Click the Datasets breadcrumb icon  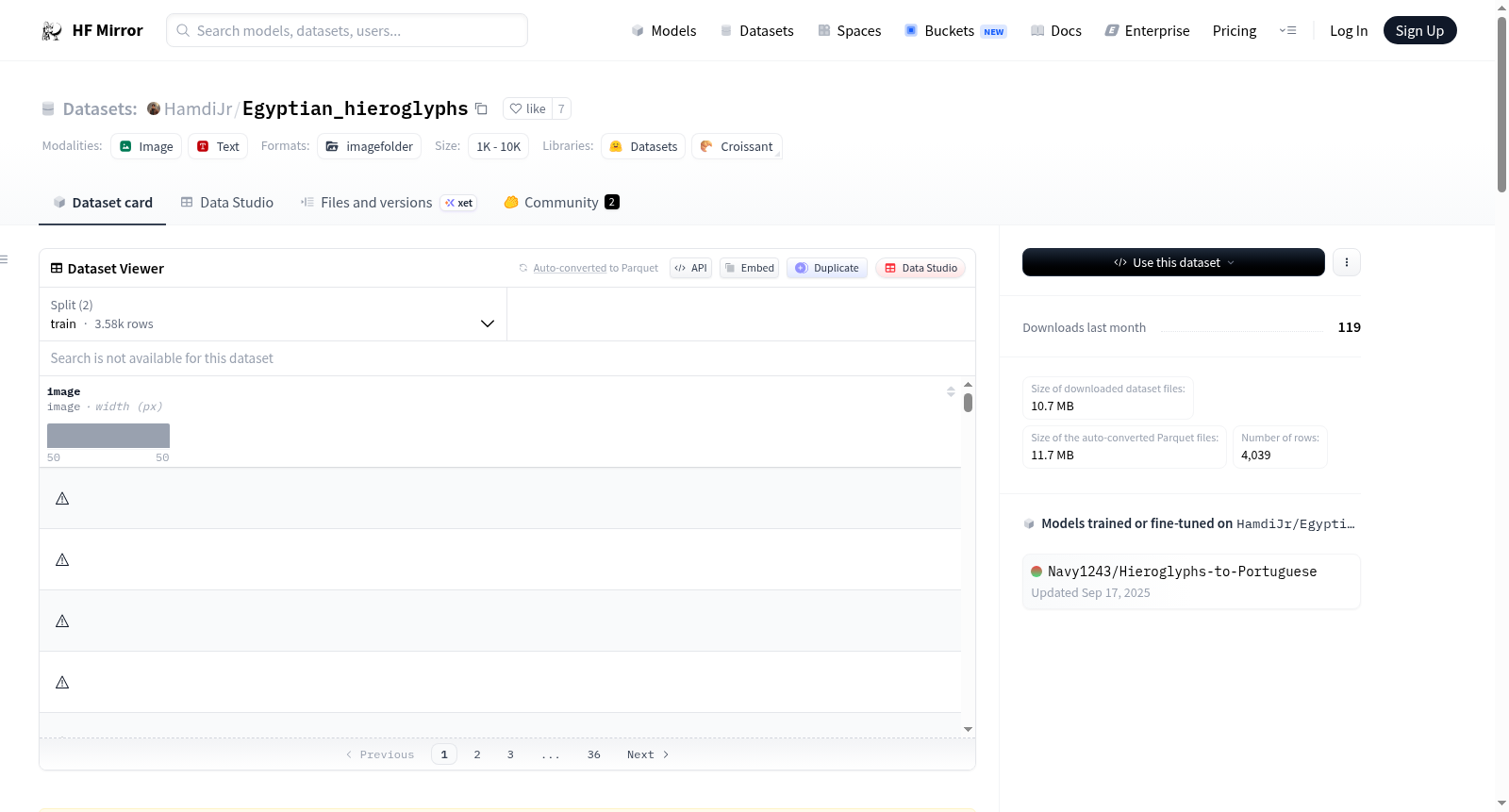click(48, 109)
